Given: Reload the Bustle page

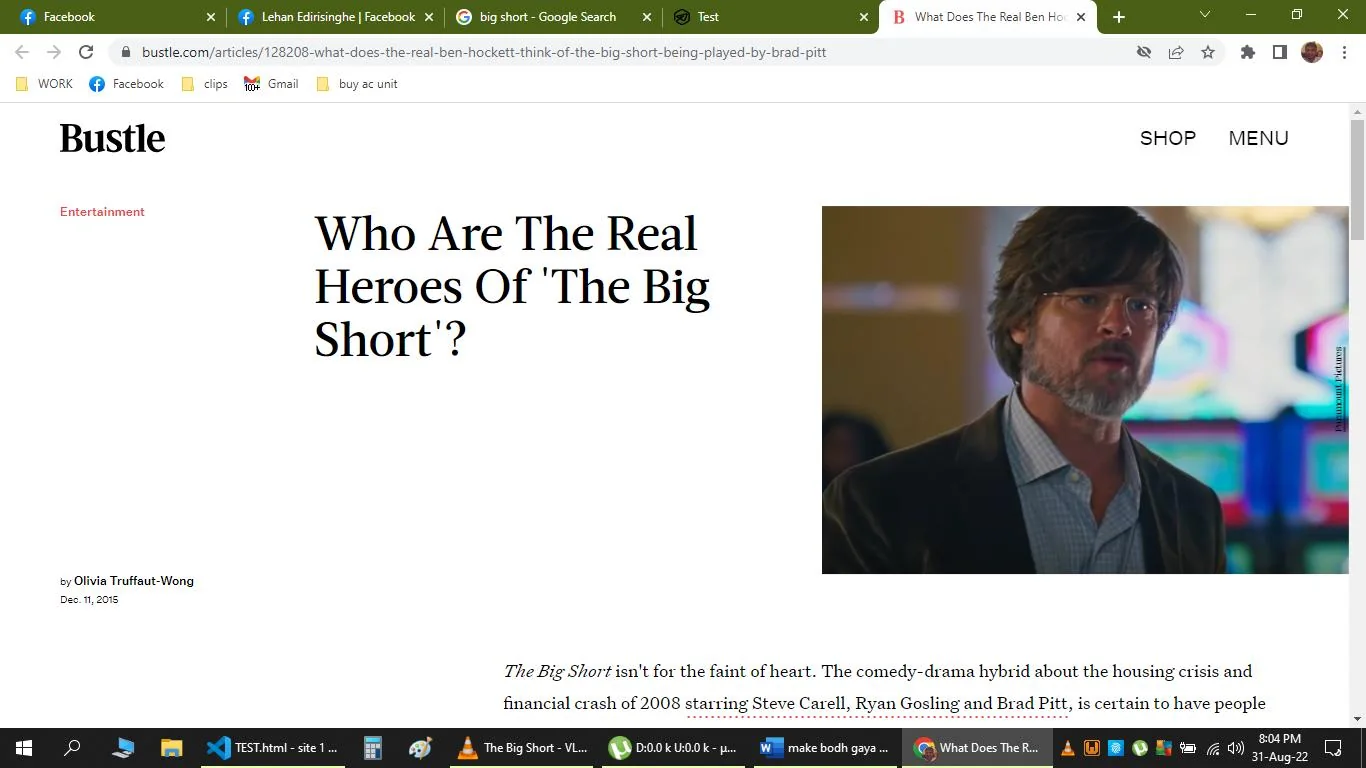Looking at the screenshot, I should [x=86, y=52].
